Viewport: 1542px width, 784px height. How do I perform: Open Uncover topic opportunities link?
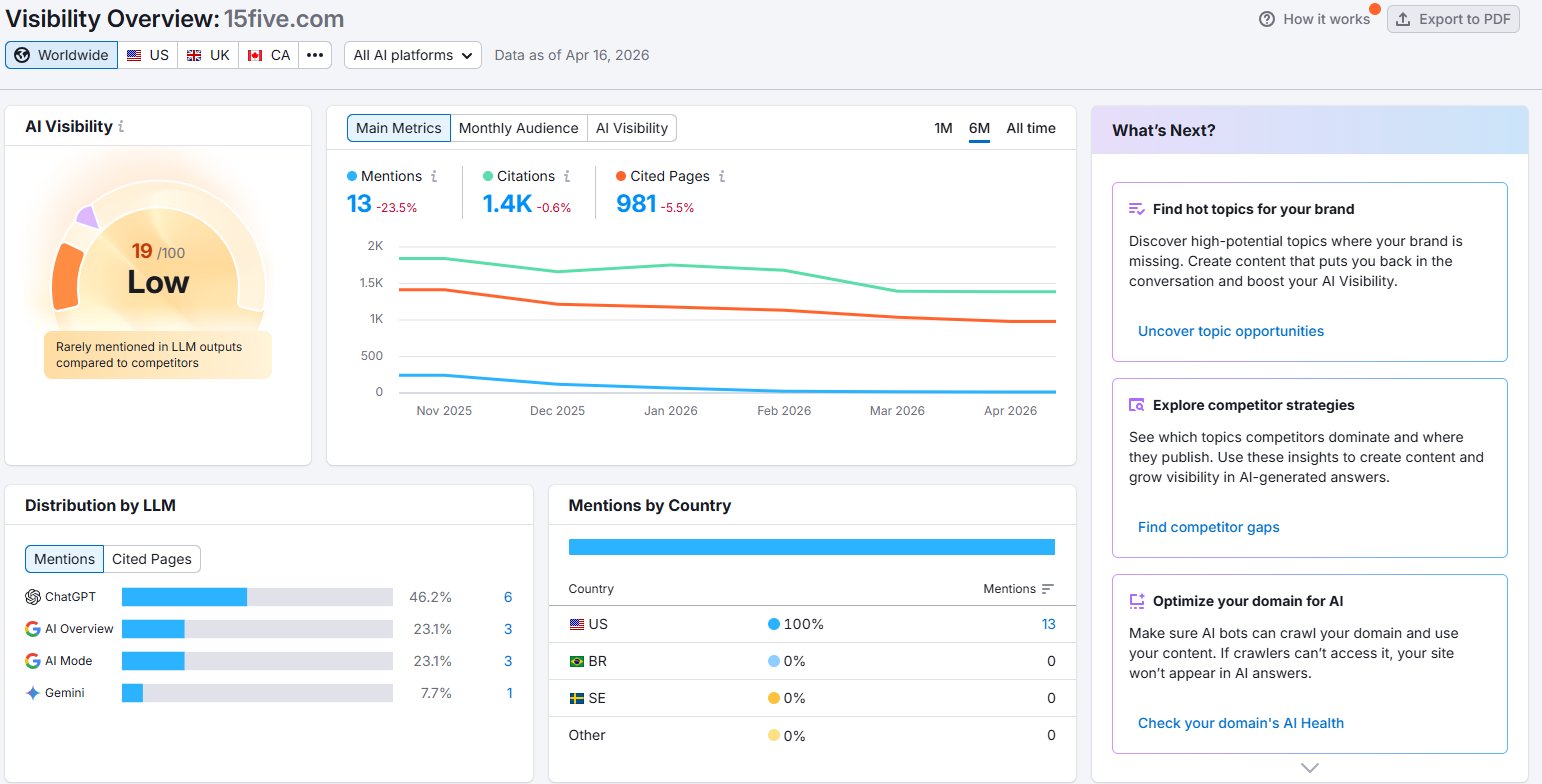(1231, 331)
